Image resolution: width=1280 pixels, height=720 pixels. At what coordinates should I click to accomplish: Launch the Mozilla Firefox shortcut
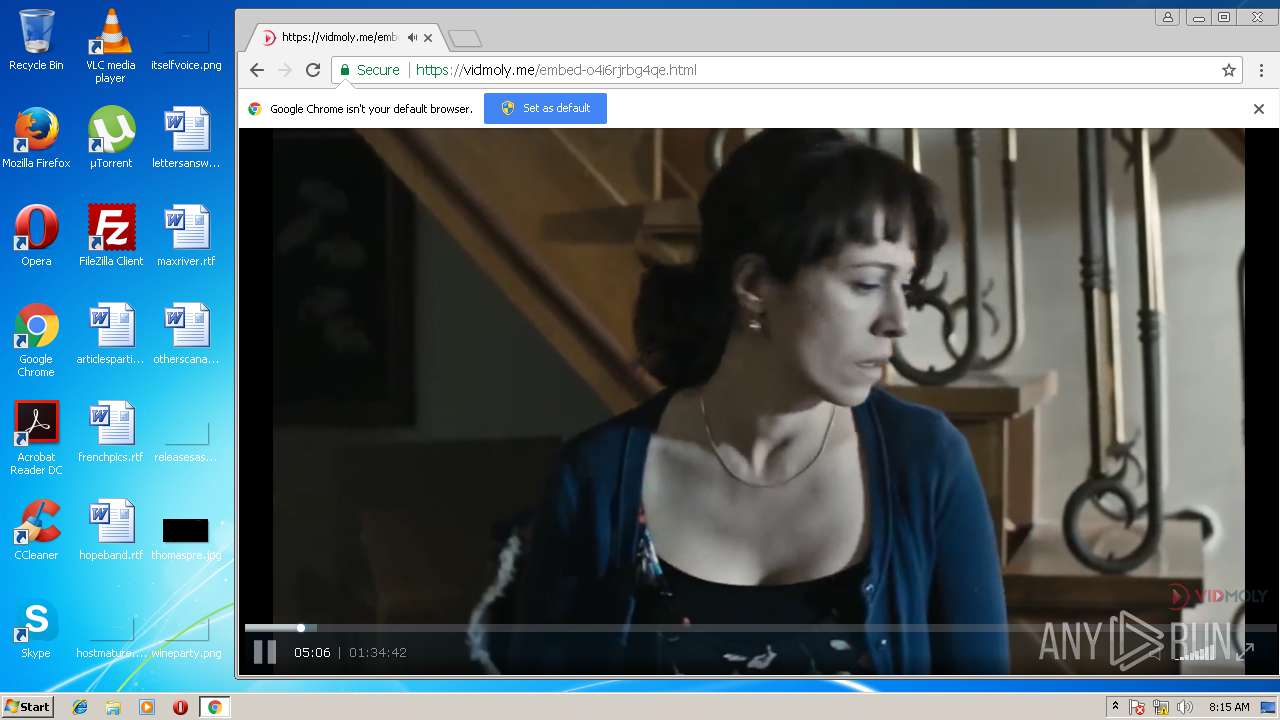36,138
